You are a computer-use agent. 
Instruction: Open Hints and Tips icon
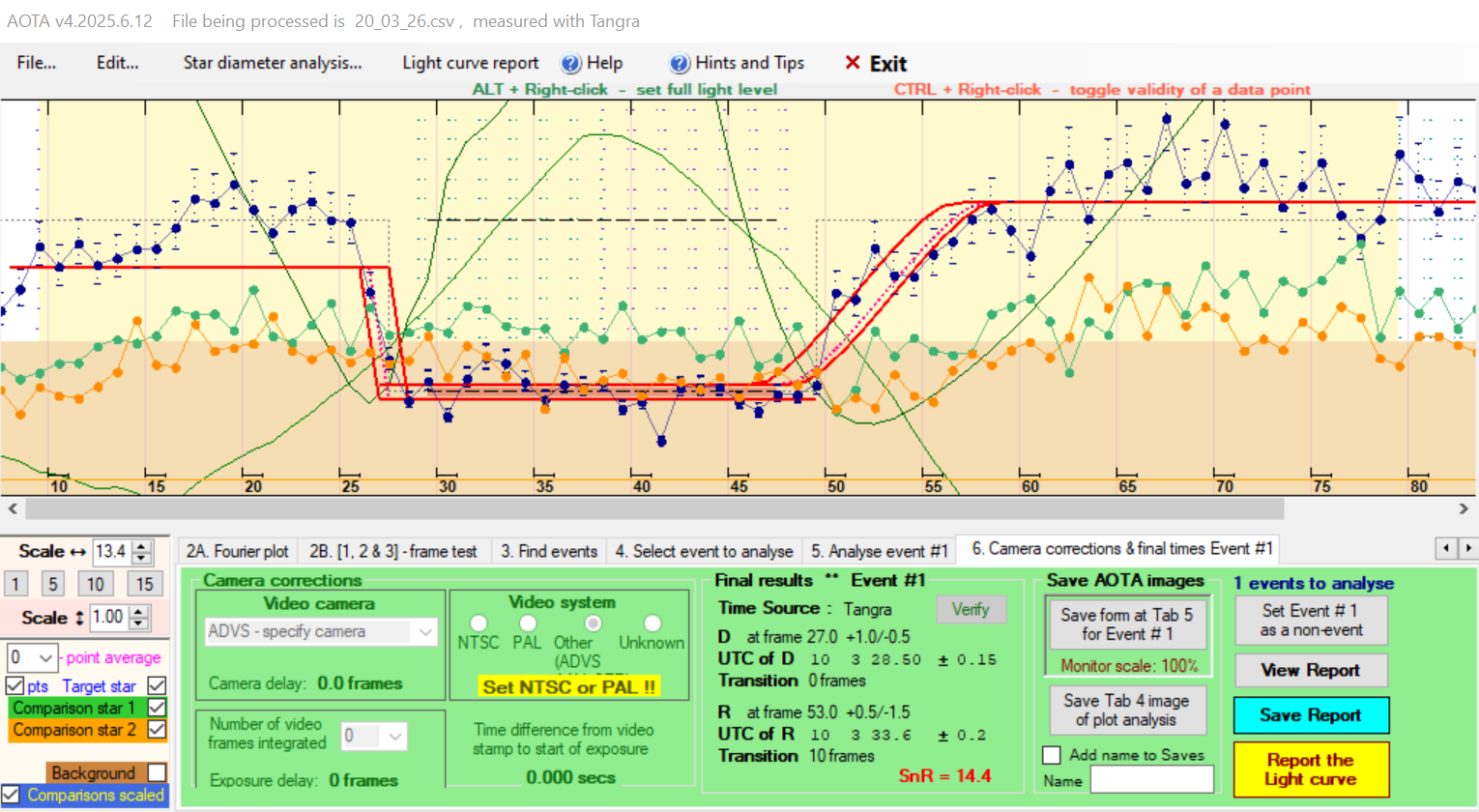[x=680, y=64]
